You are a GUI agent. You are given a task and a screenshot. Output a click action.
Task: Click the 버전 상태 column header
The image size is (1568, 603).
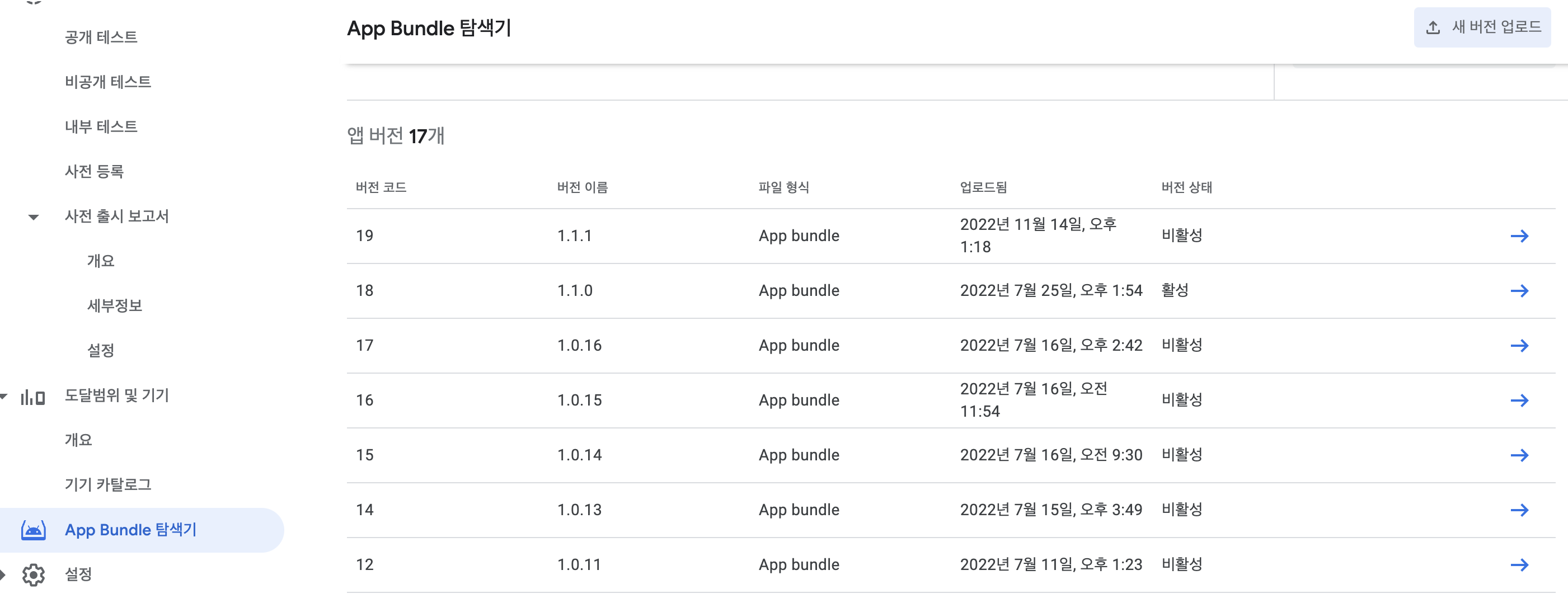(x=1187, y=187)
